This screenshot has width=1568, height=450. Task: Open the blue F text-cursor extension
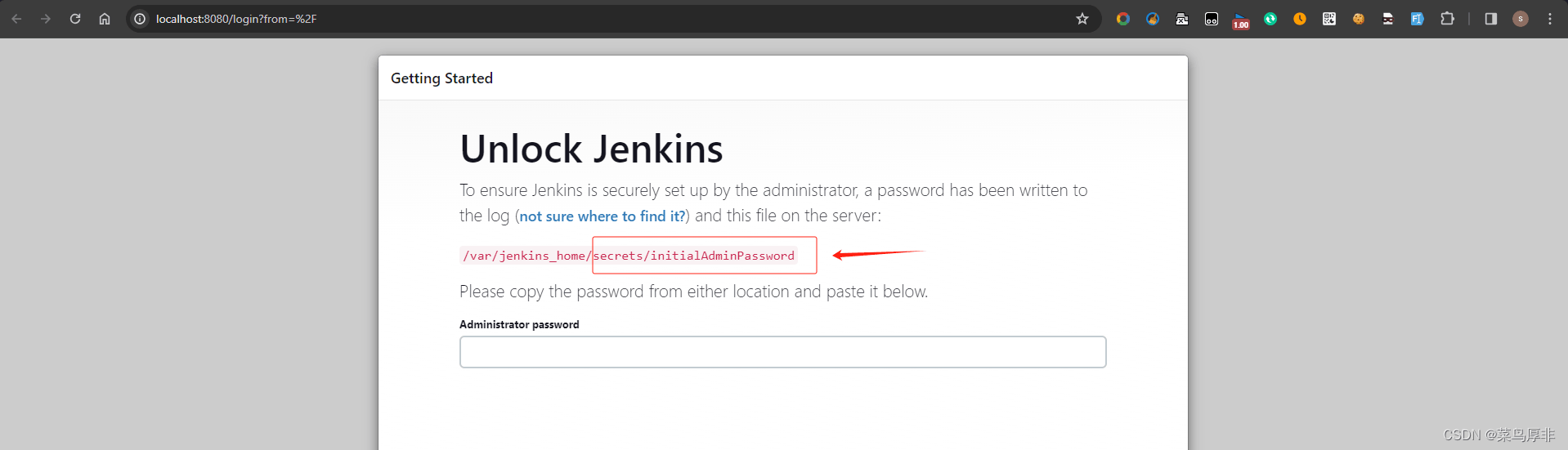pyautogui.click(x=1418, y=19)
